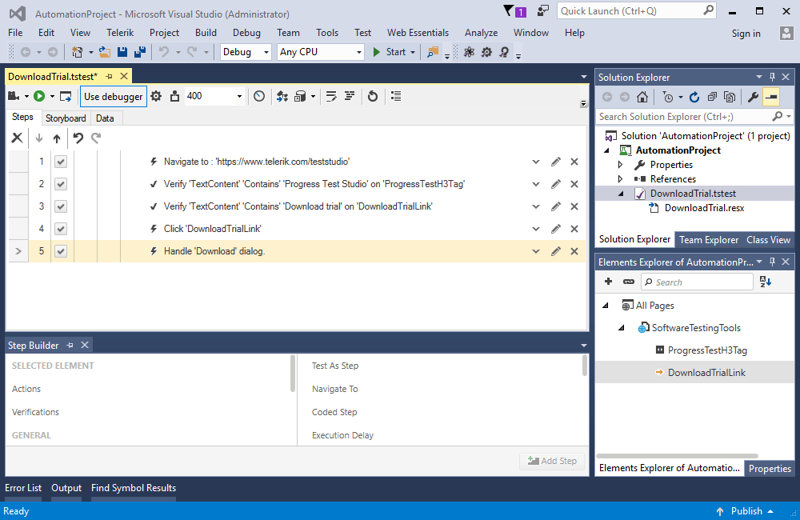Click feedback icon near Quick Launch
Viewport: 800px width, 520px height.
point(543,11)
